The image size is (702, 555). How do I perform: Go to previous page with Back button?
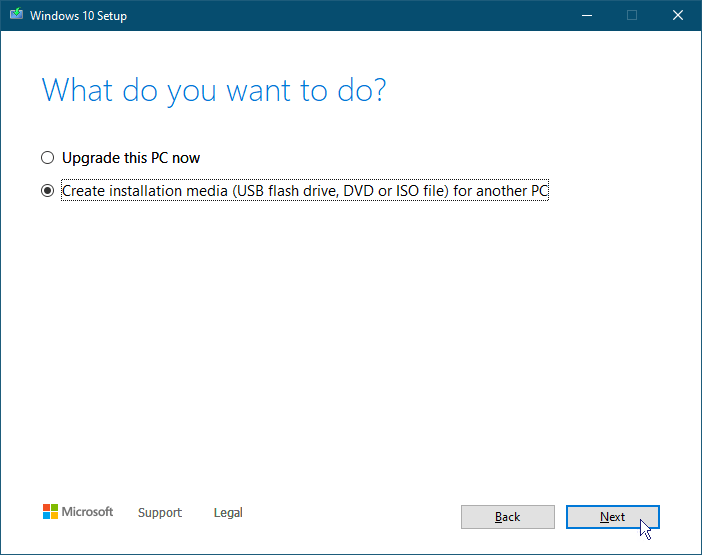(507, 517)
